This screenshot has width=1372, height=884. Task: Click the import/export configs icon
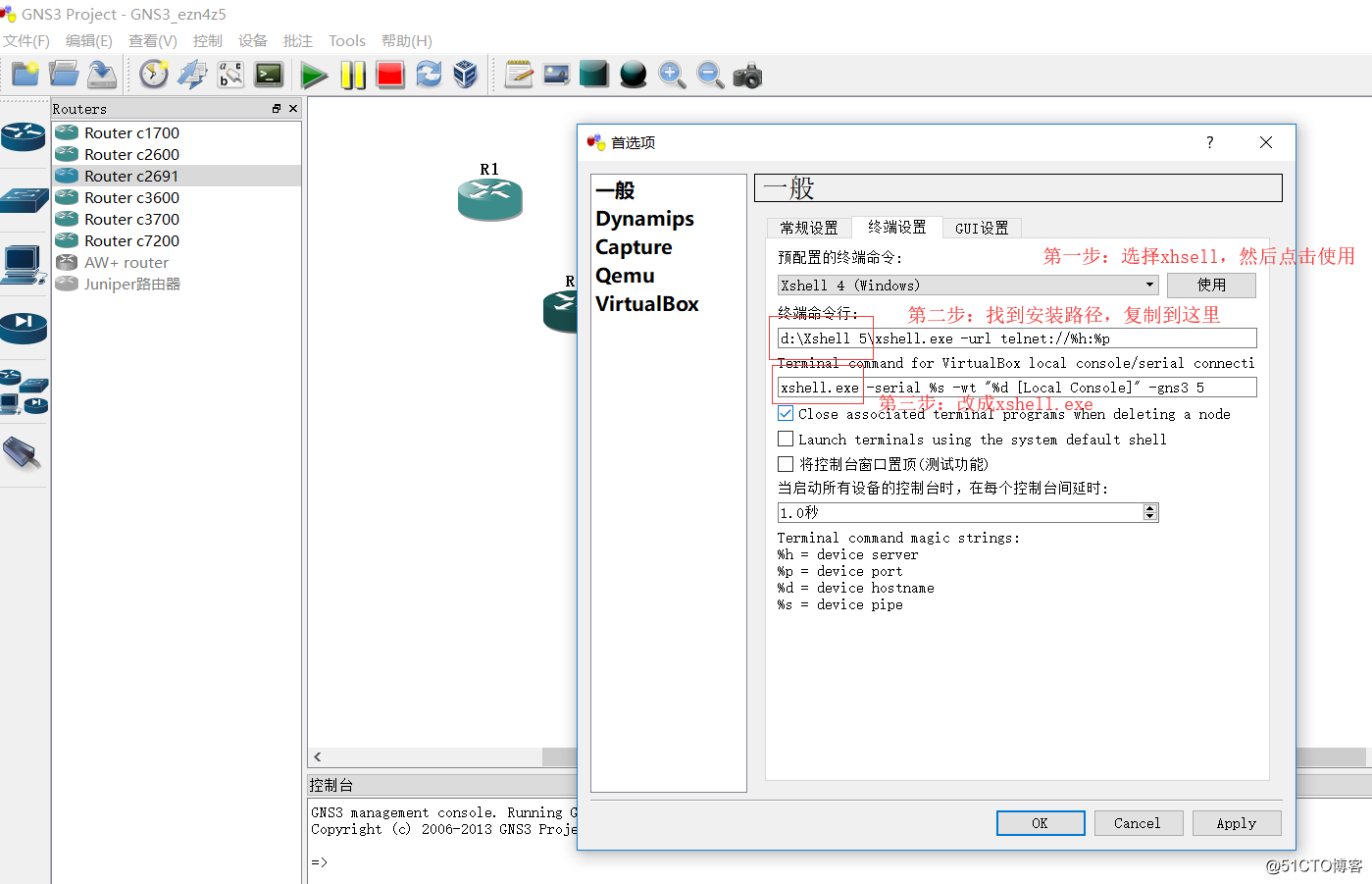[192, 75]
